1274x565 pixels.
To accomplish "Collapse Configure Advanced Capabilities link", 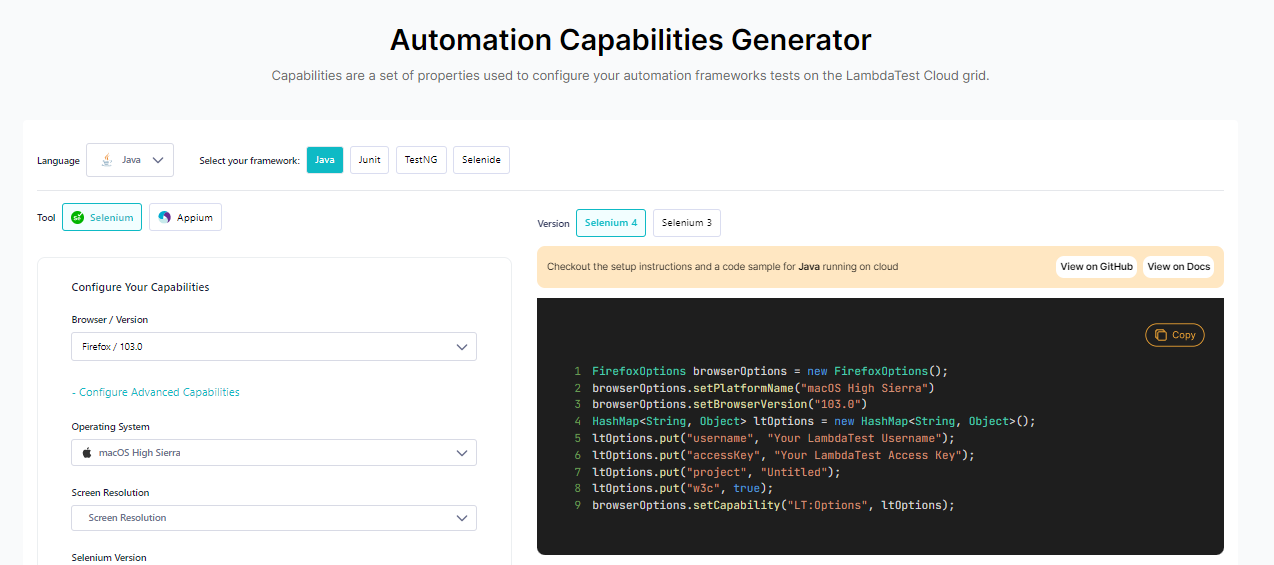I will coord(156,392).
